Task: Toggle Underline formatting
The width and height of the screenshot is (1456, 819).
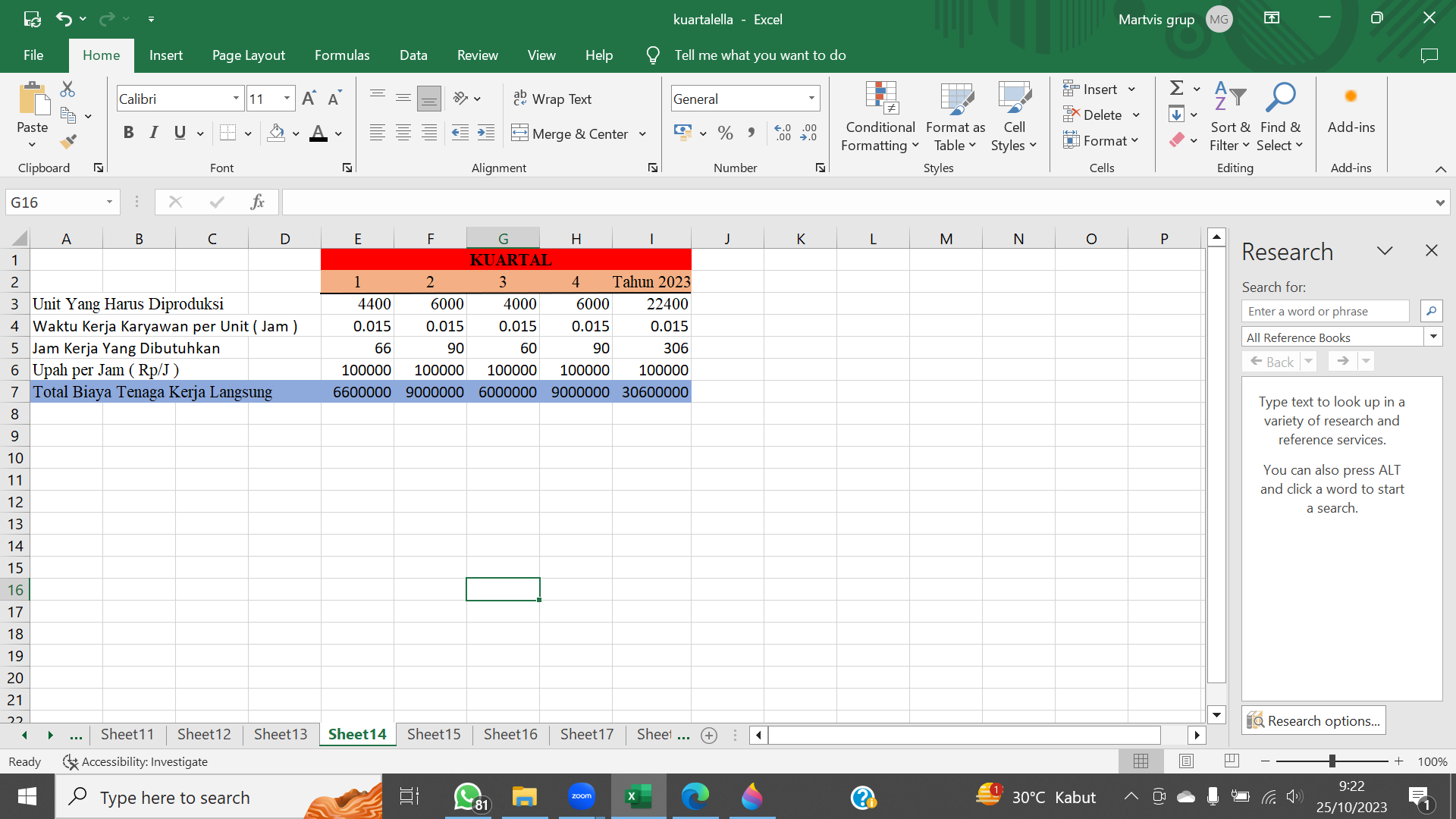Action: pyautogui.click(x=180, y=133)
